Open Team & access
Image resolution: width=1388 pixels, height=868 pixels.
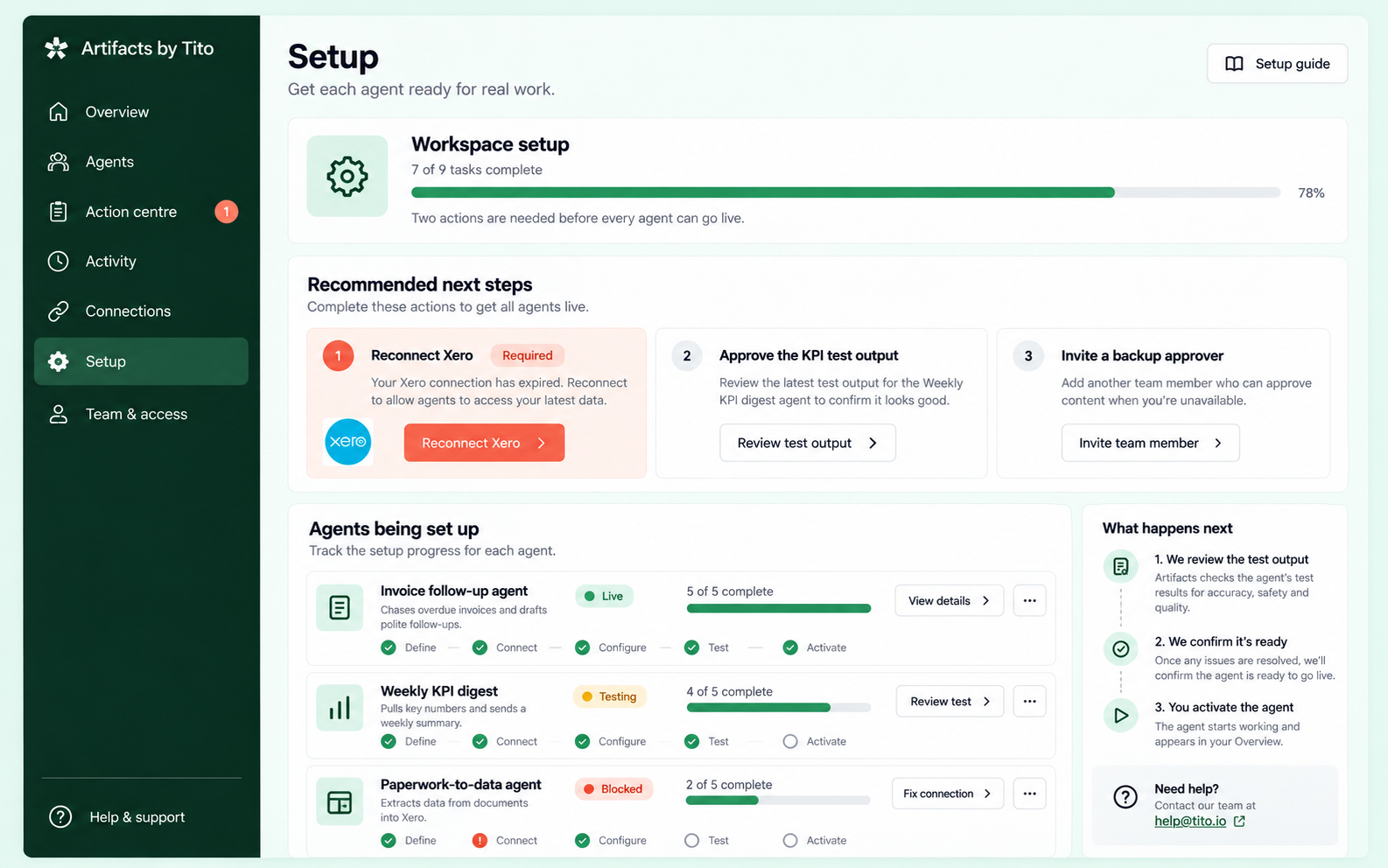(x=141, y=414)
